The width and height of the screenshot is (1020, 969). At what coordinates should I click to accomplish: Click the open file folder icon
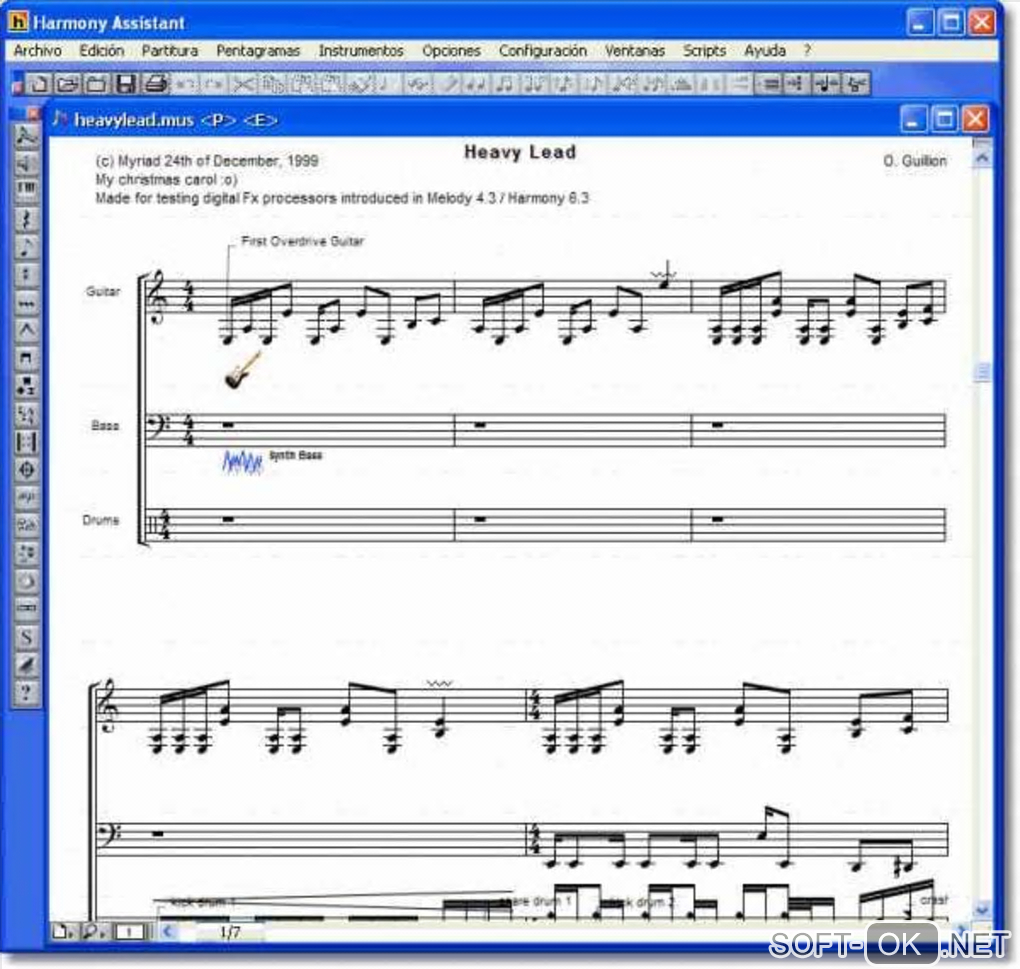67,83
